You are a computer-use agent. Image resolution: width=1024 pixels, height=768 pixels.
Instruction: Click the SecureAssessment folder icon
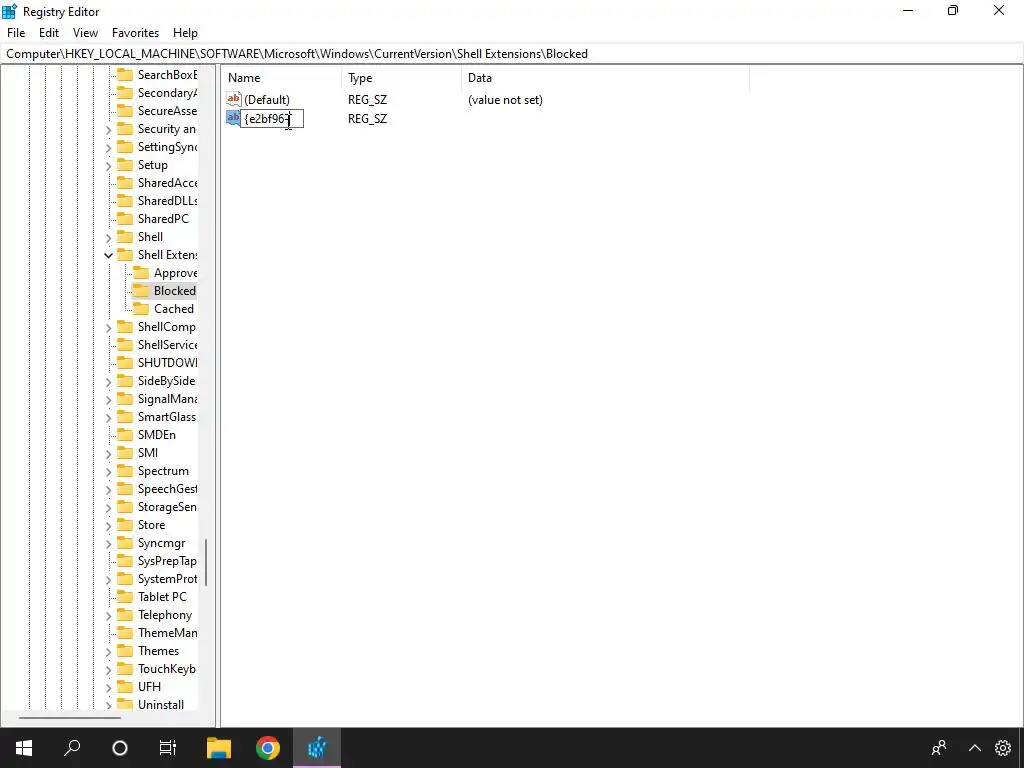click(x=125, y=110)
